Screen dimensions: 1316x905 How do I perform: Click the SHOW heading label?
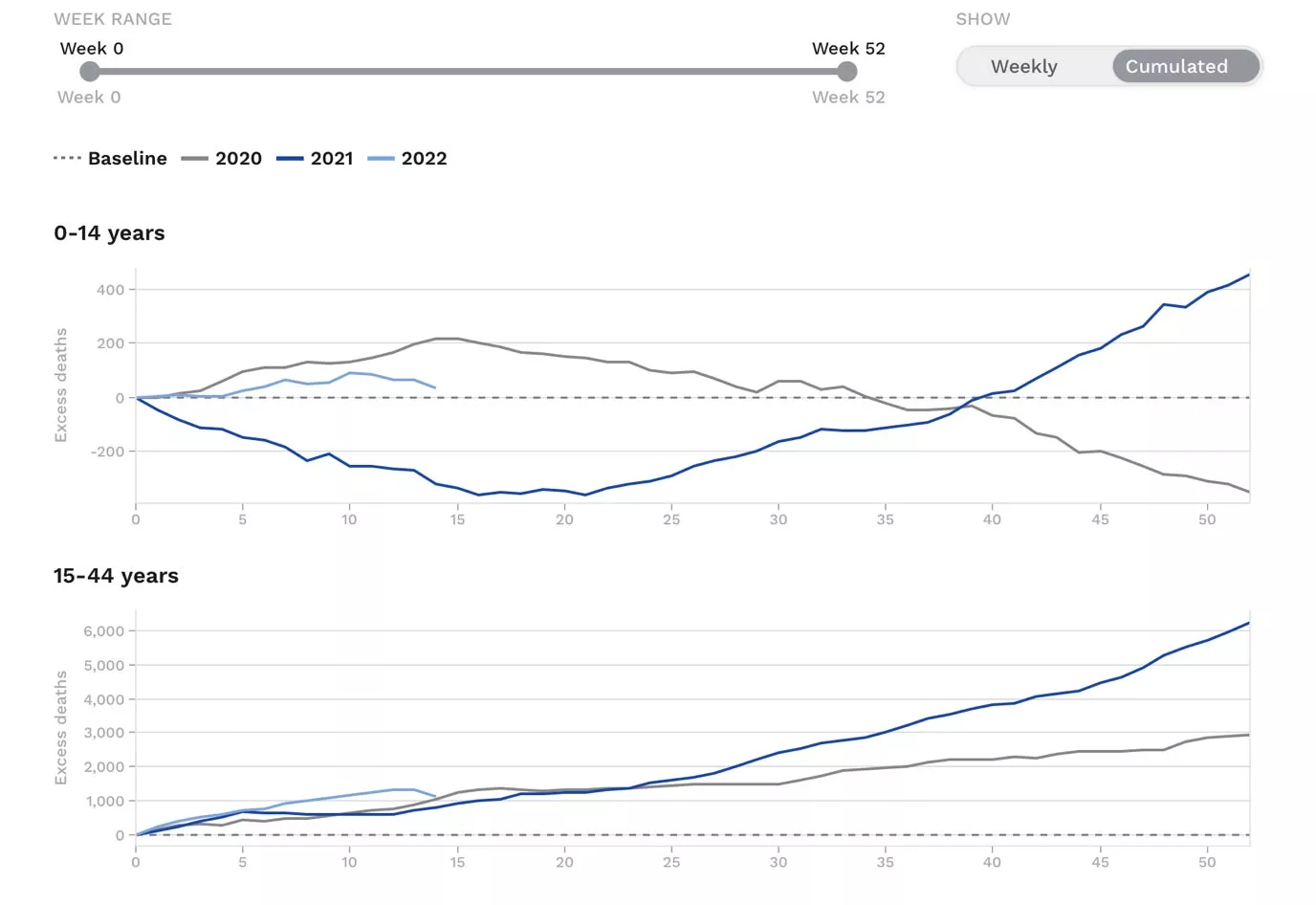tap(982, 19)
